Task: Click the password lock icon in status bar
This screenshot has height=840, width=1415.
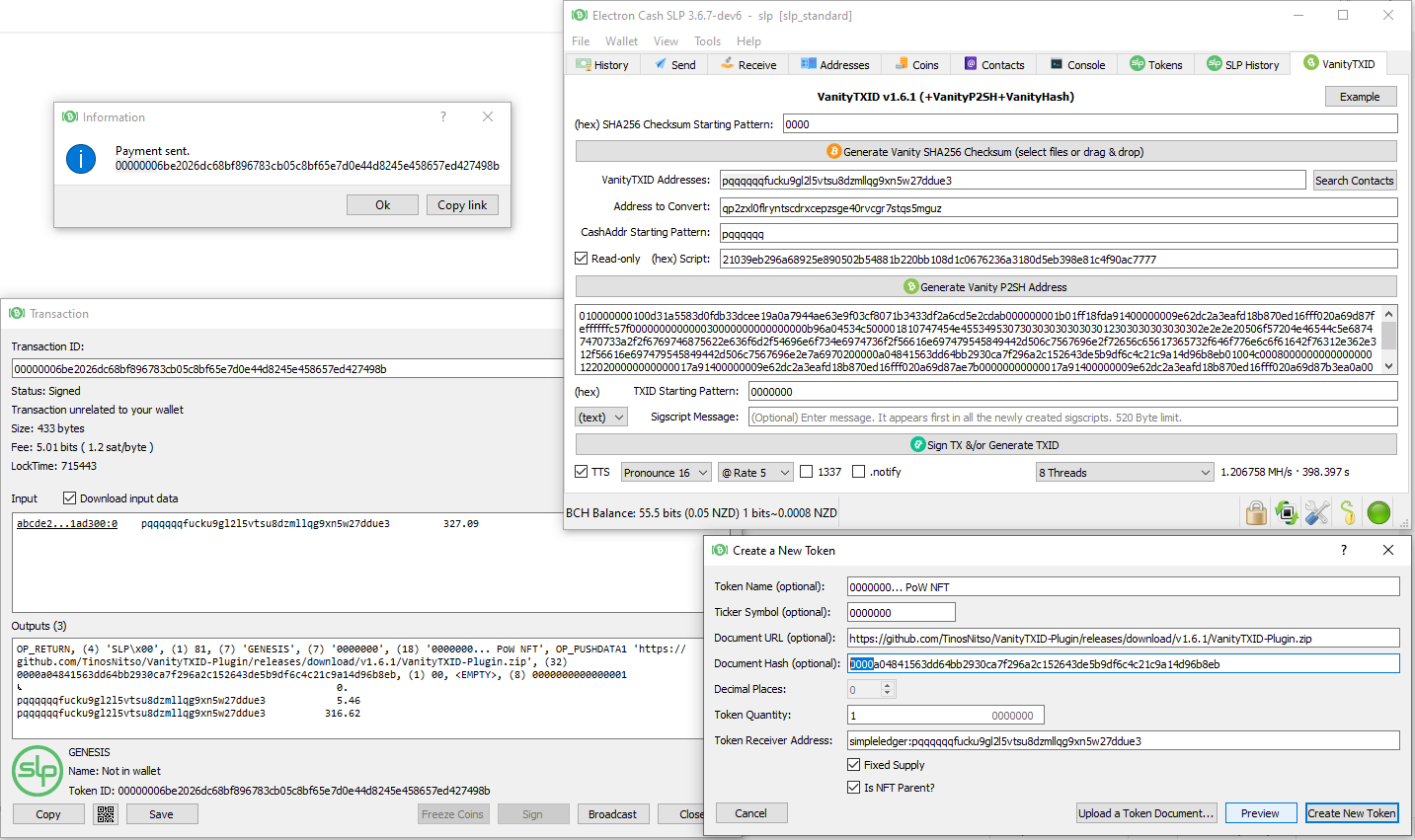Action: 1256,512
